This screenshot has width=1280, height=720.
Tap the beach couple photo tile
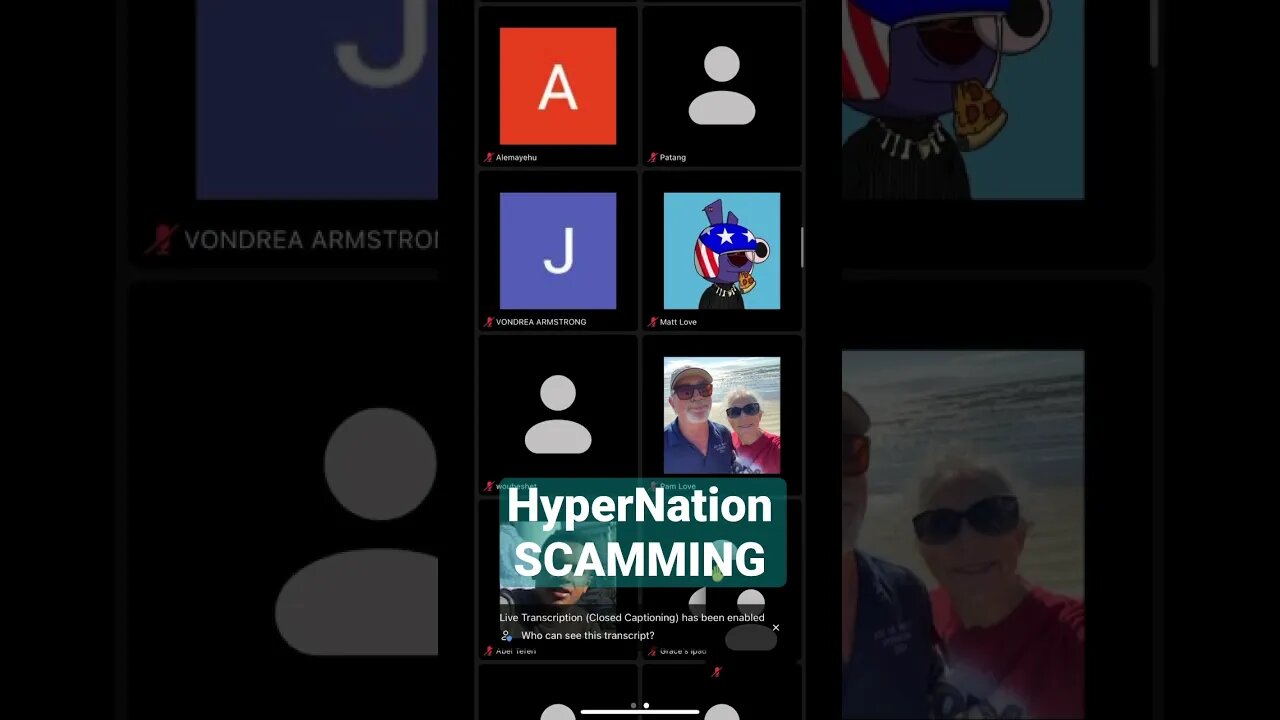click(x=722, y=415)
